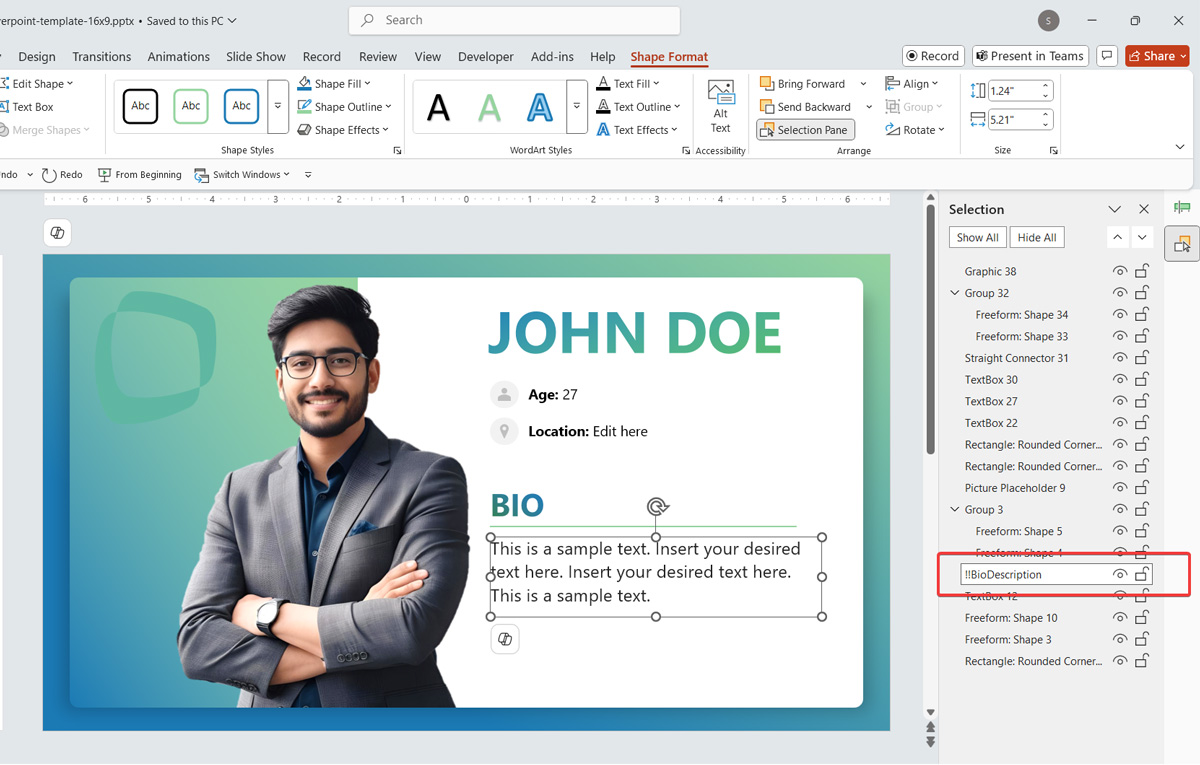The width and height of the screenshot is (1200, 765).
Task: Apply the green outlined Abc shape style
Action: point(191,106)
